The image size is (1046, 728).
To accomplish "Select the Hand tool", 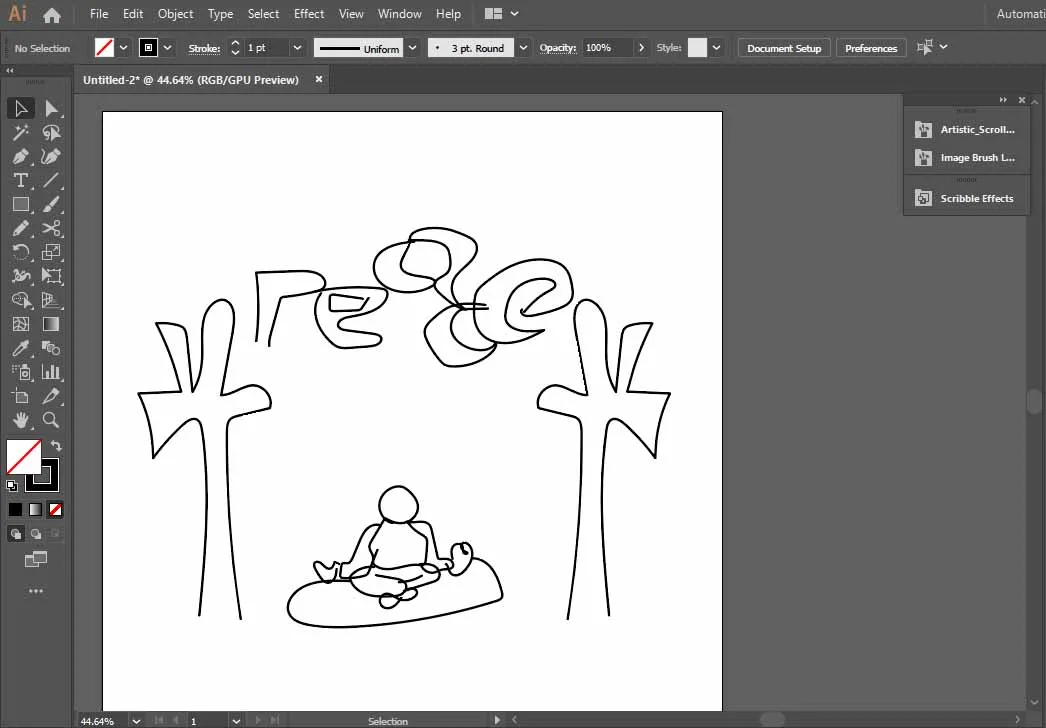I will [x=20, y=420].
